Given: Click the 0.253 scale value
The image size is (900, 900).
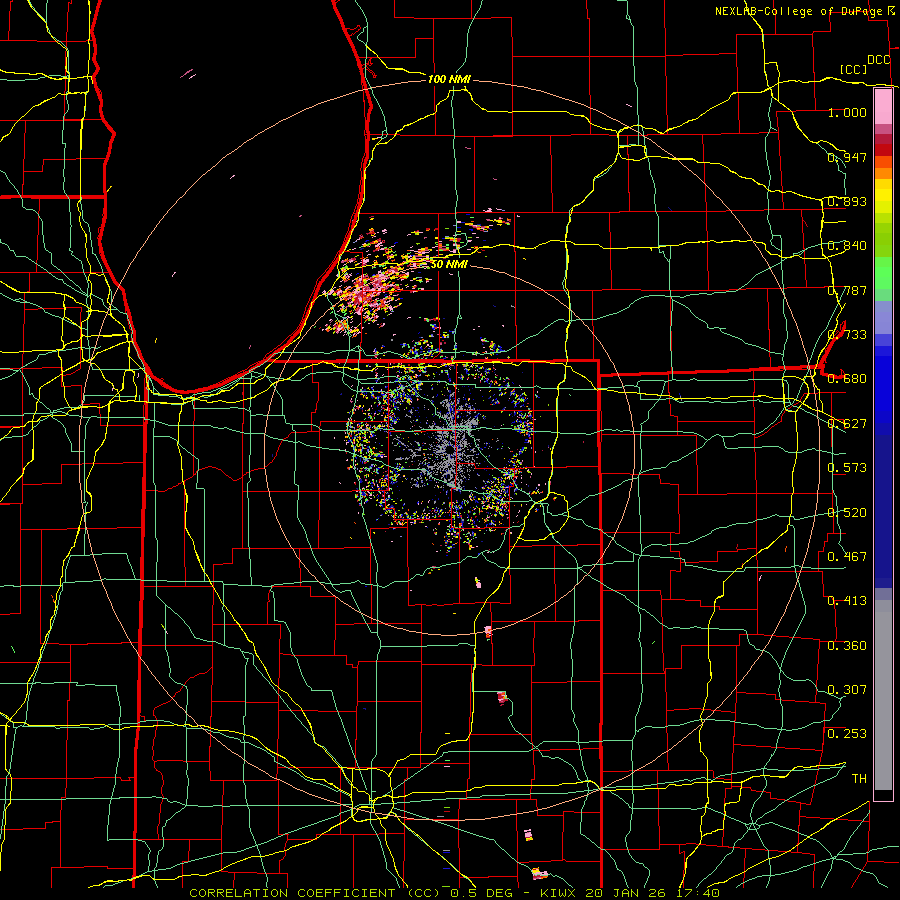Looking at the screenshot, I should point(847,734).
